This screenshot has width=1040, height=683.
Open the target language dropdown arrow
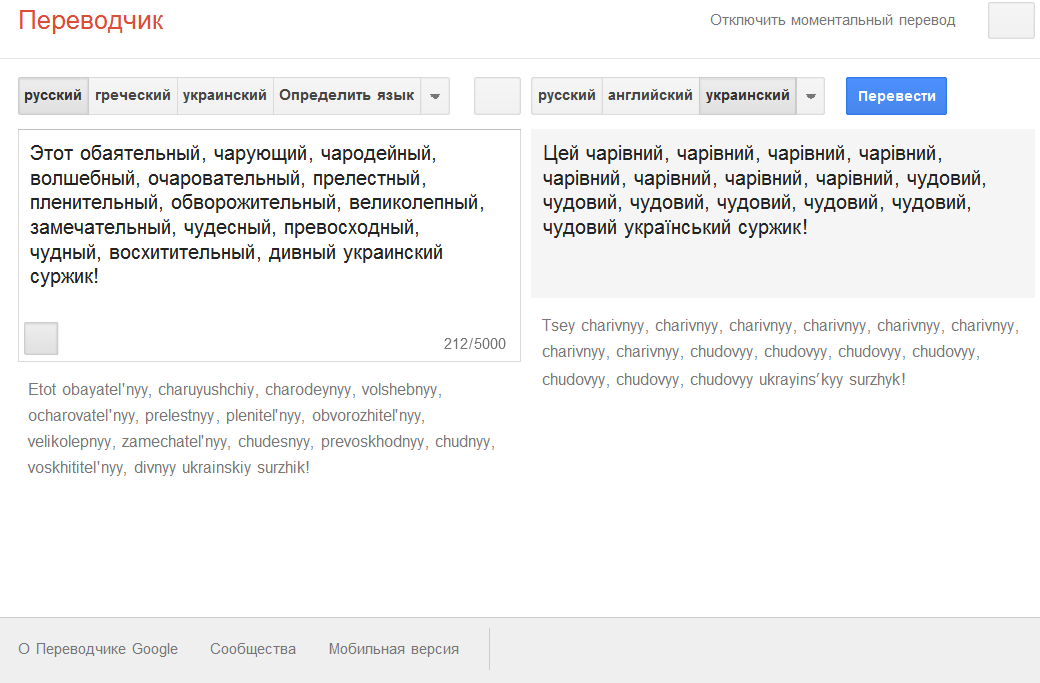coord(811,96)
